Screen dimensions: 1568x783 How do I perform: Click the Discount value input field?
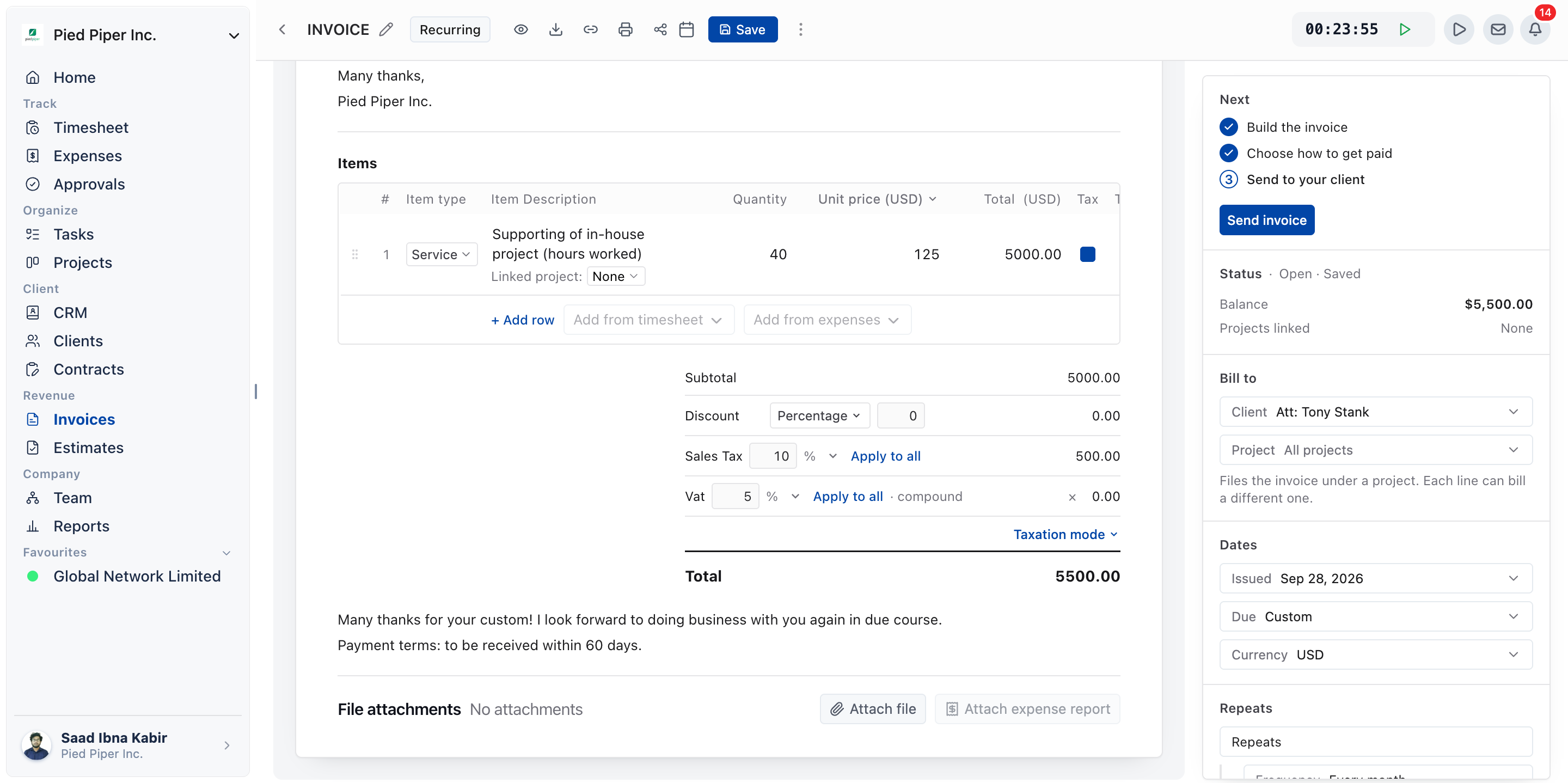[x=901, y=415]
